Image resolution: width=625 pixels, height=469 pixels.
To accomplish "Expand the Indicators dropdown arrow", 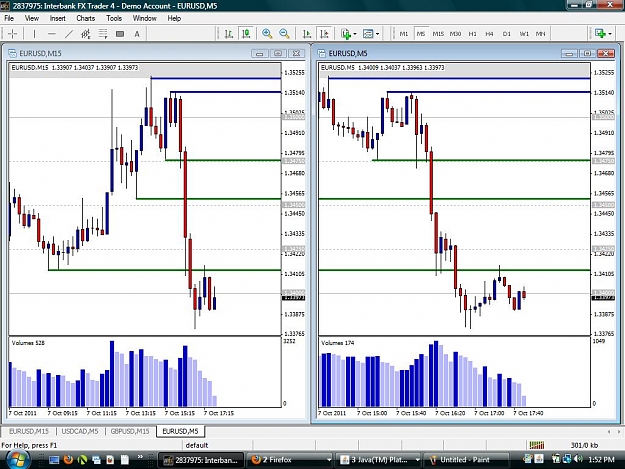I will (x=355, y=34).
